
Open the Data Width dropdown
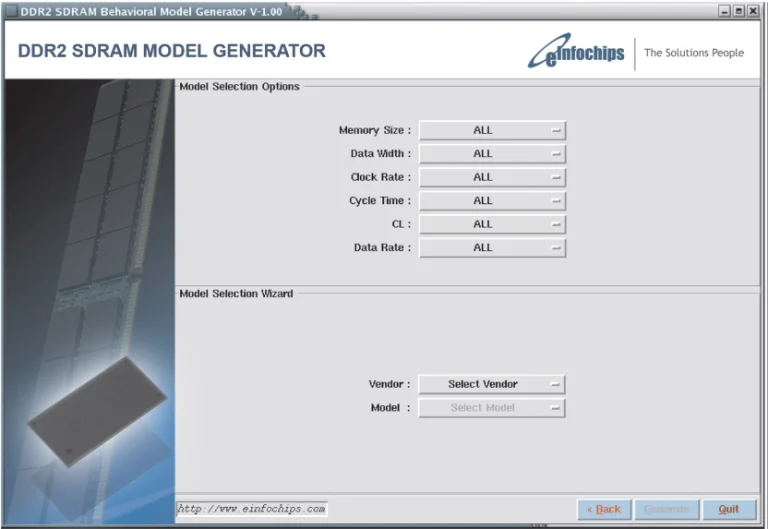[x=492, y=154]
